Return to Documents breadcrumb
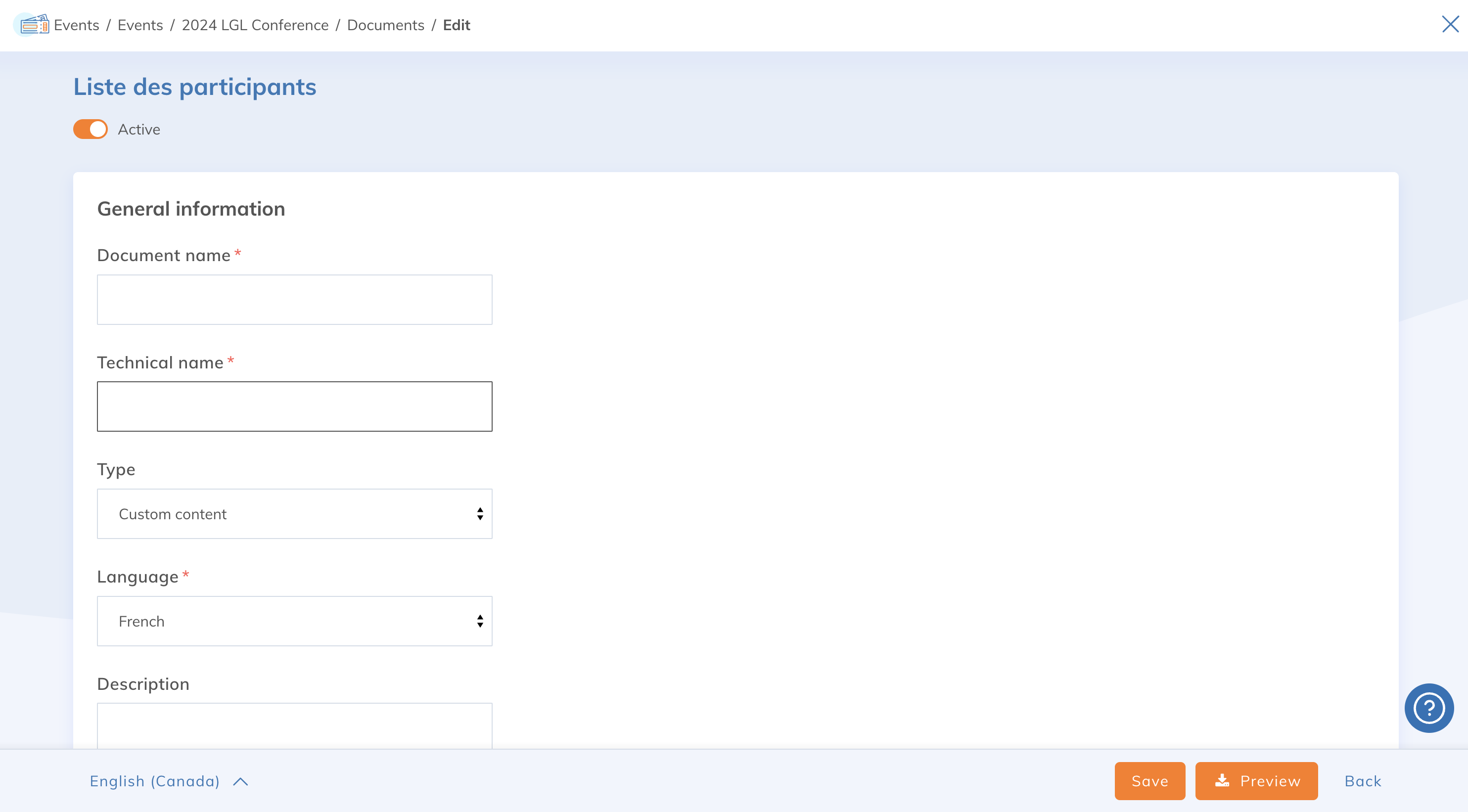This screenshot has height=812, width=1468. coord(385,25)
